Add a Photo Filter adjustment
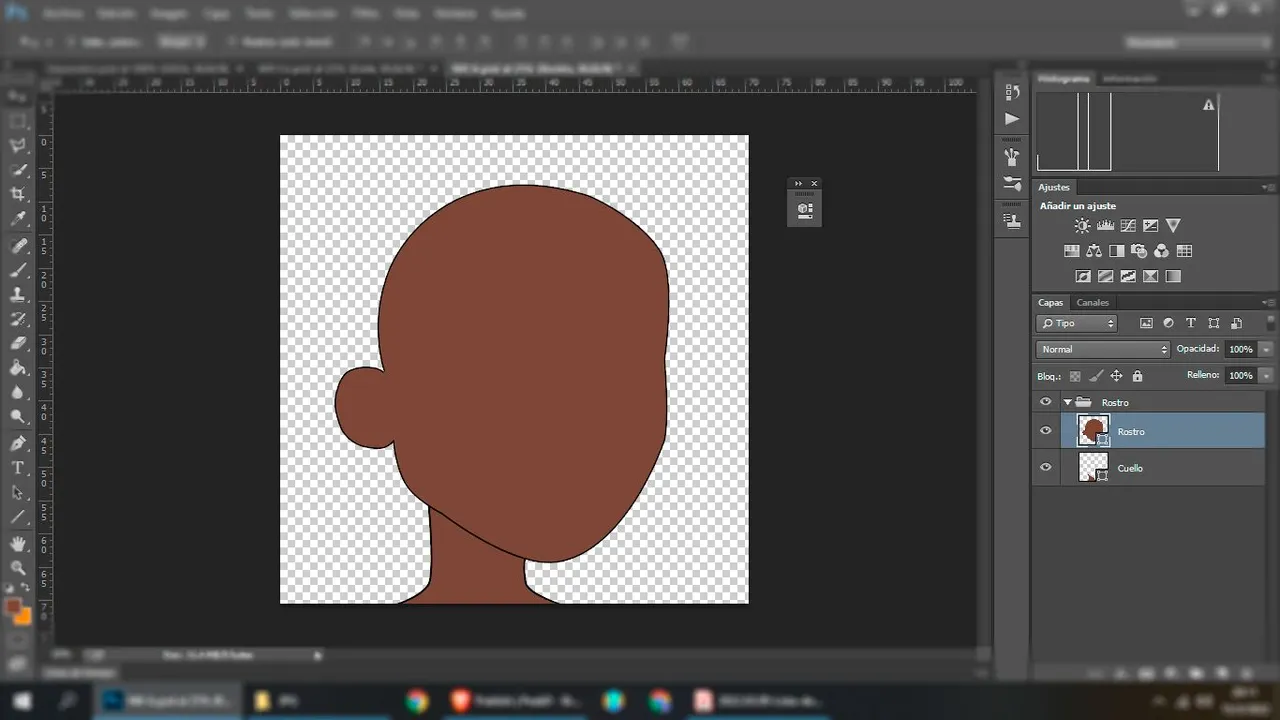Screen dimensions: 1280x720 1139,251
